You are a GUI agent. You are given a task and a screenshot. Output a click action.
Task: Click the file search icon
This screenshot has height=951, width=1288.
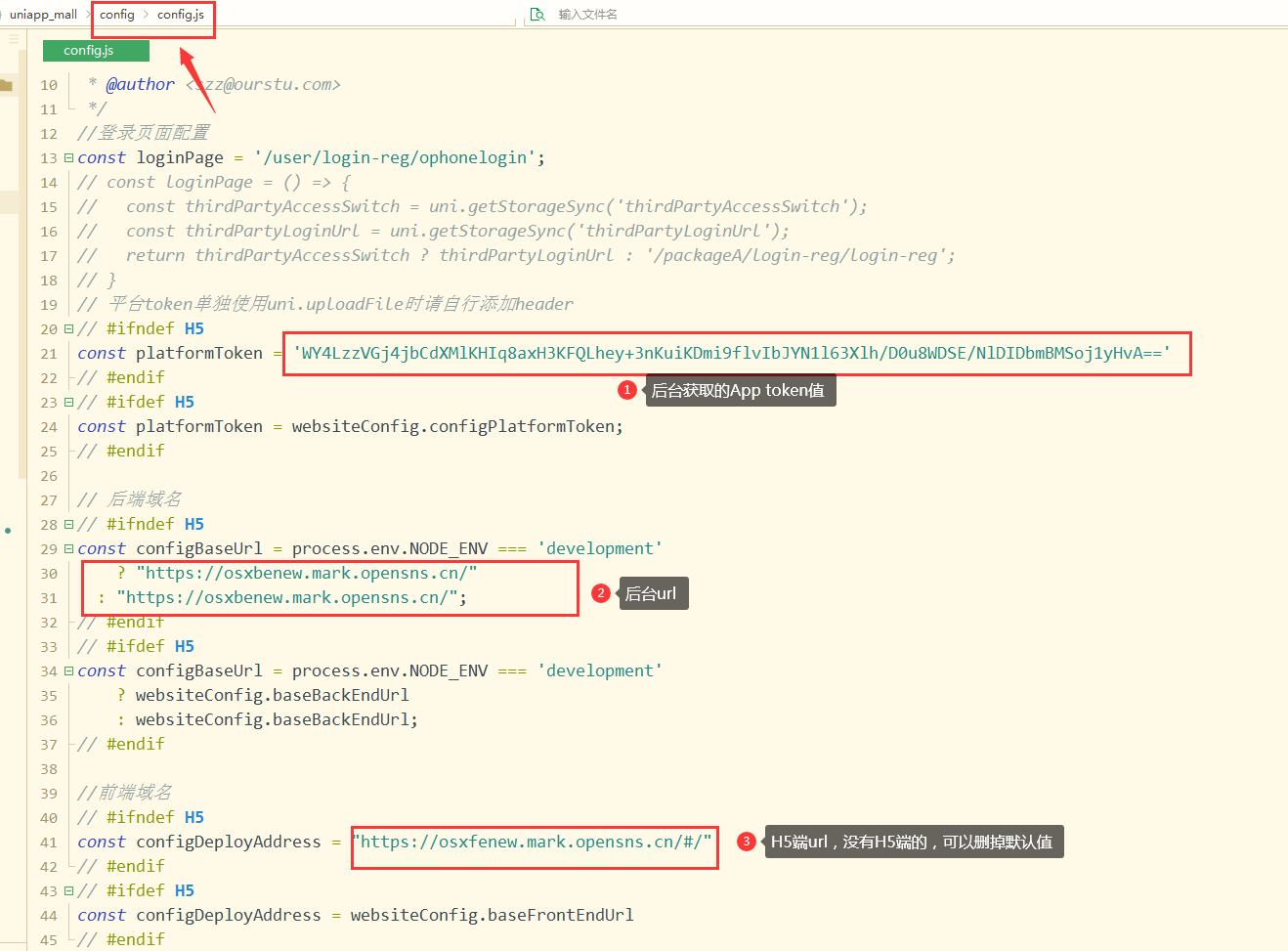537,14
